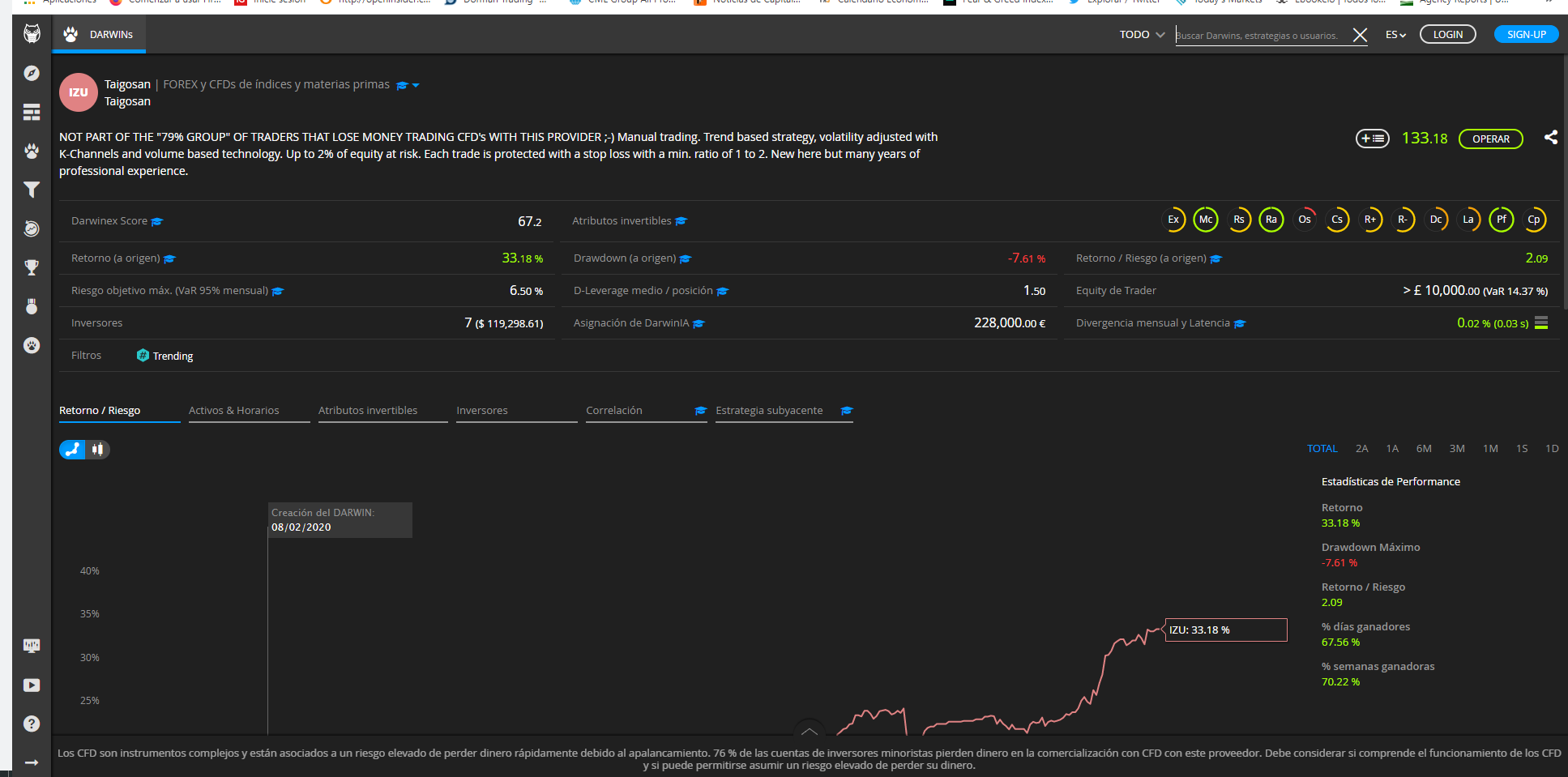1568x777 pixels.
Task: Click the Rs attribute circle
Action: [1239, 220]
